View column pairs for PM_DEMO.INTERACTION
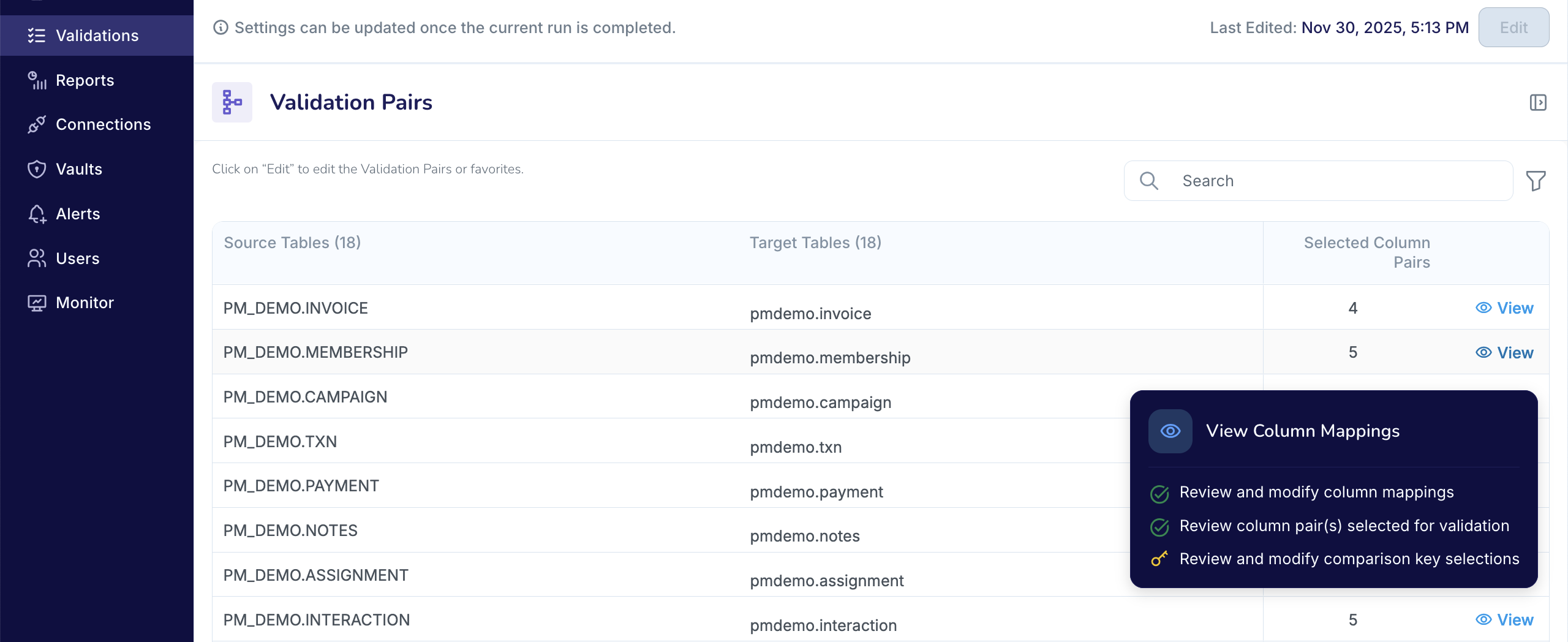The image size is (1568, 642). [x=1505, y=619]
